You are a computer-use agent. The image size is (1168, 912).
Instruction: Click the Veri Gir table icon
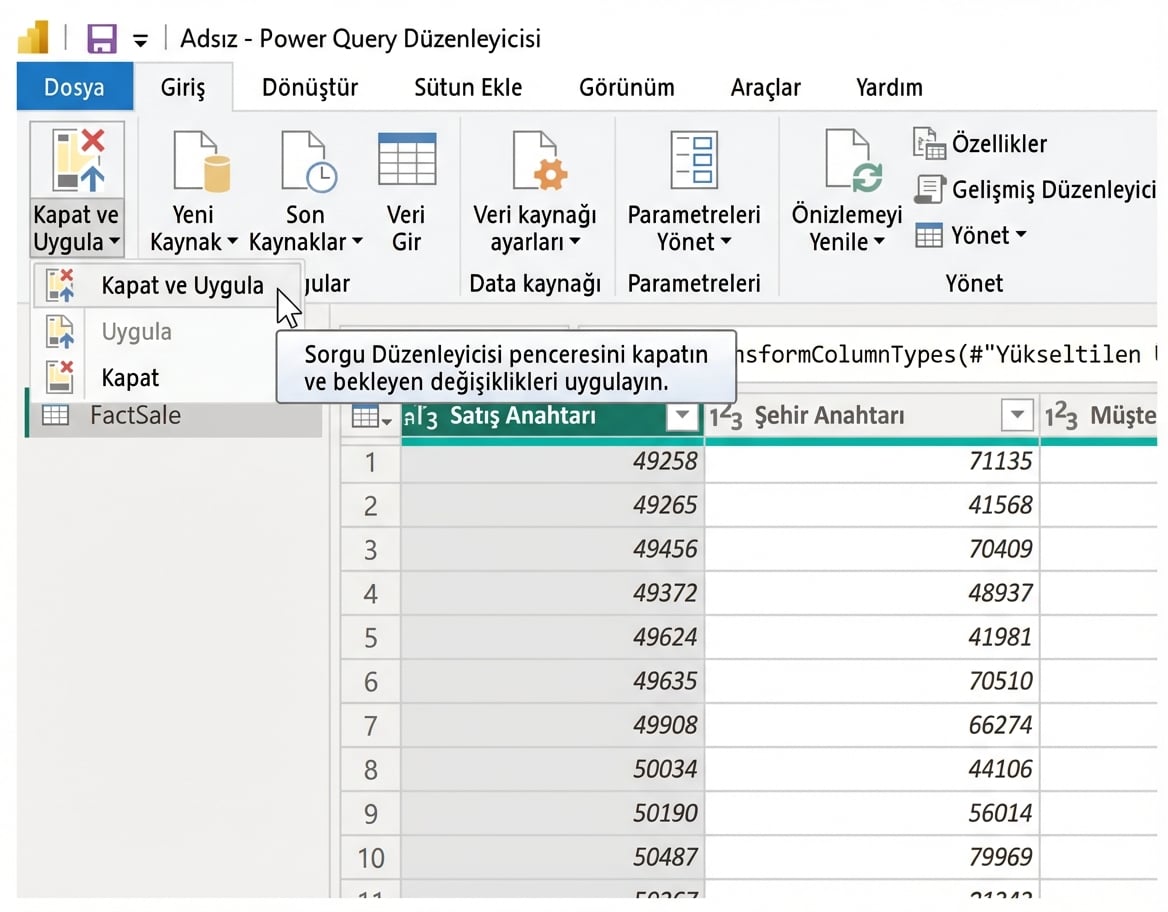coord(407,159)
